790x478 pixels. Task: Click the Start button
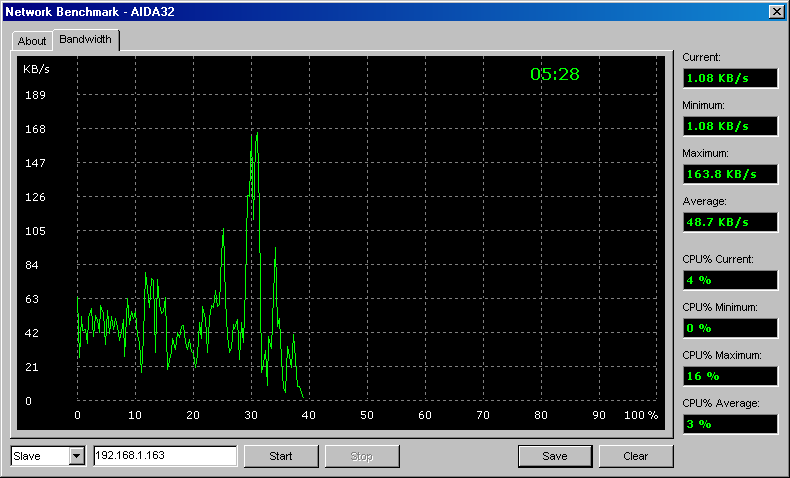(x=281, y=456)
